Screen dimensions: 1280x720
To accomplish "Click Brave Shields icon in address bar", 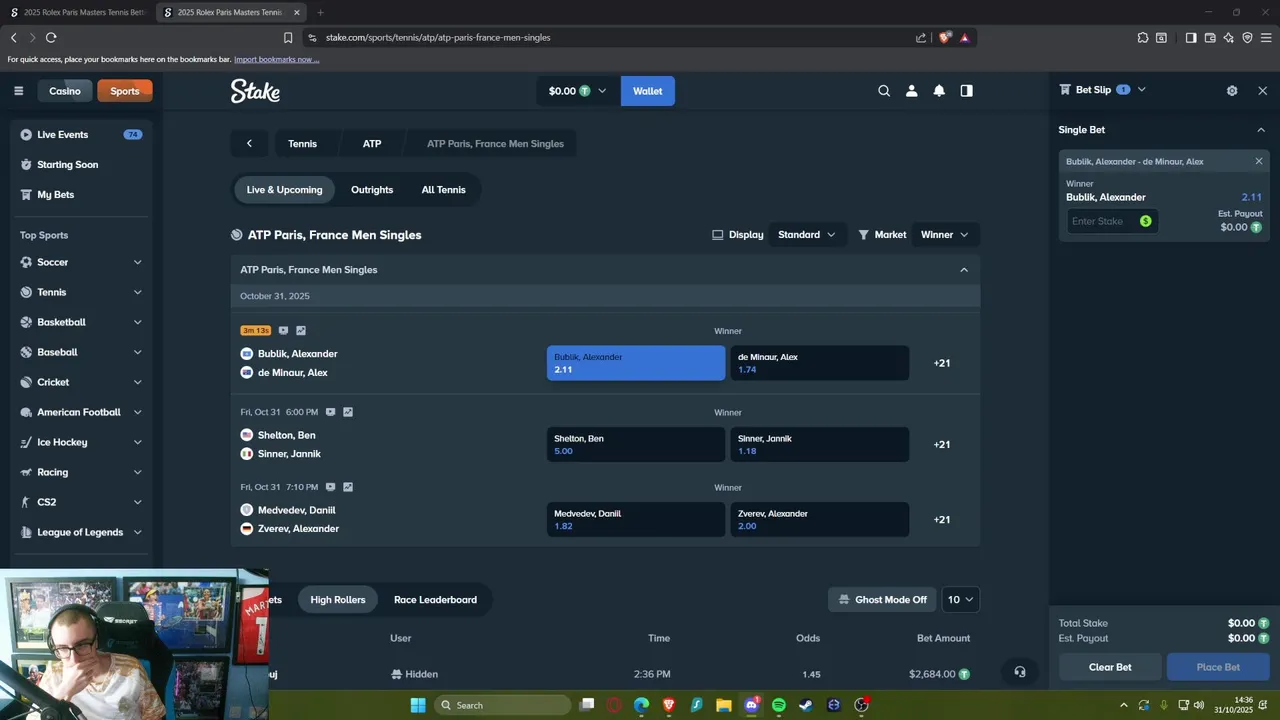I will [x=944, y=37].
